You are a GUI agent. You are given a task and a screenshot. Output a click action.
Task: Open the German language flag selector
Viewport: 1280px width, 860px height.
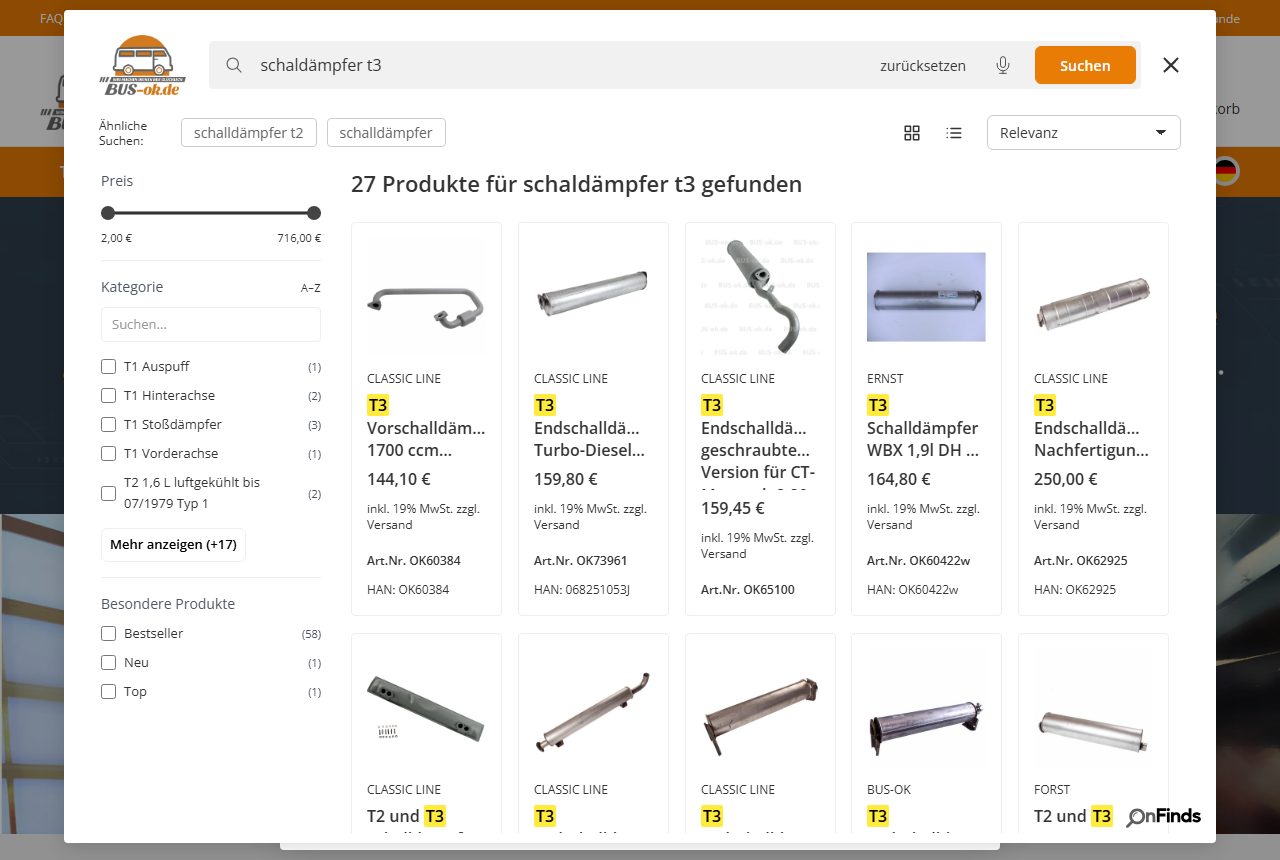(x=1226, y=171)
